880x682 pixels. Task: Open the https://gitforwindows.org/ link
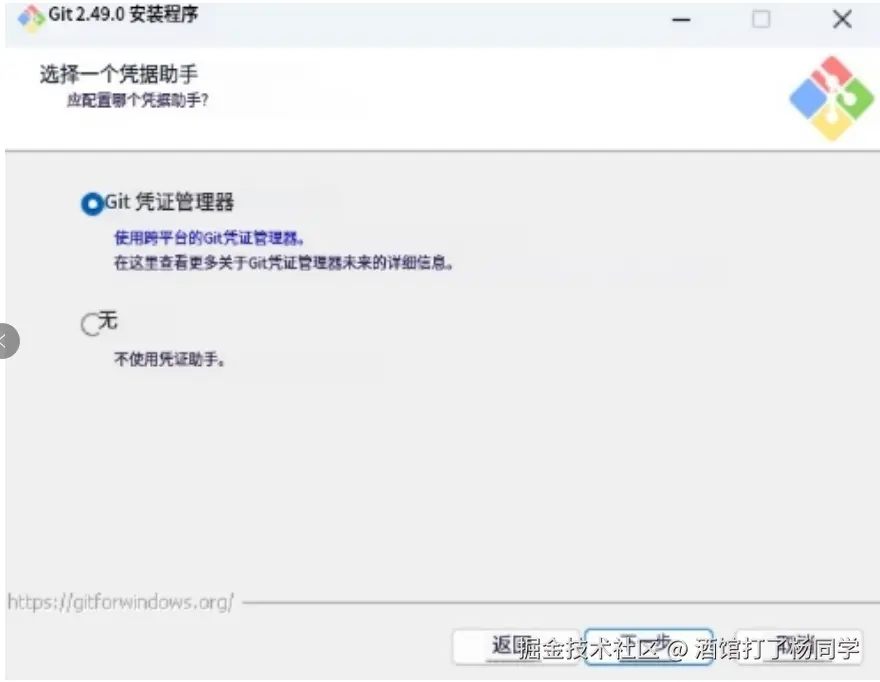(121, 602)
